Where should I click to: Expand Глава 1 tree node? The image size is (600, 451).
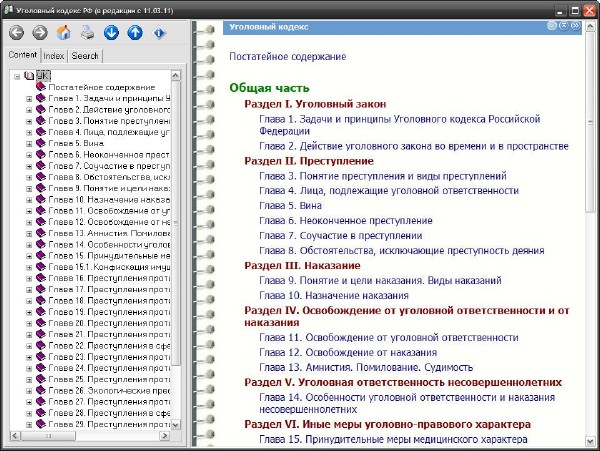[x=29, y=99]
